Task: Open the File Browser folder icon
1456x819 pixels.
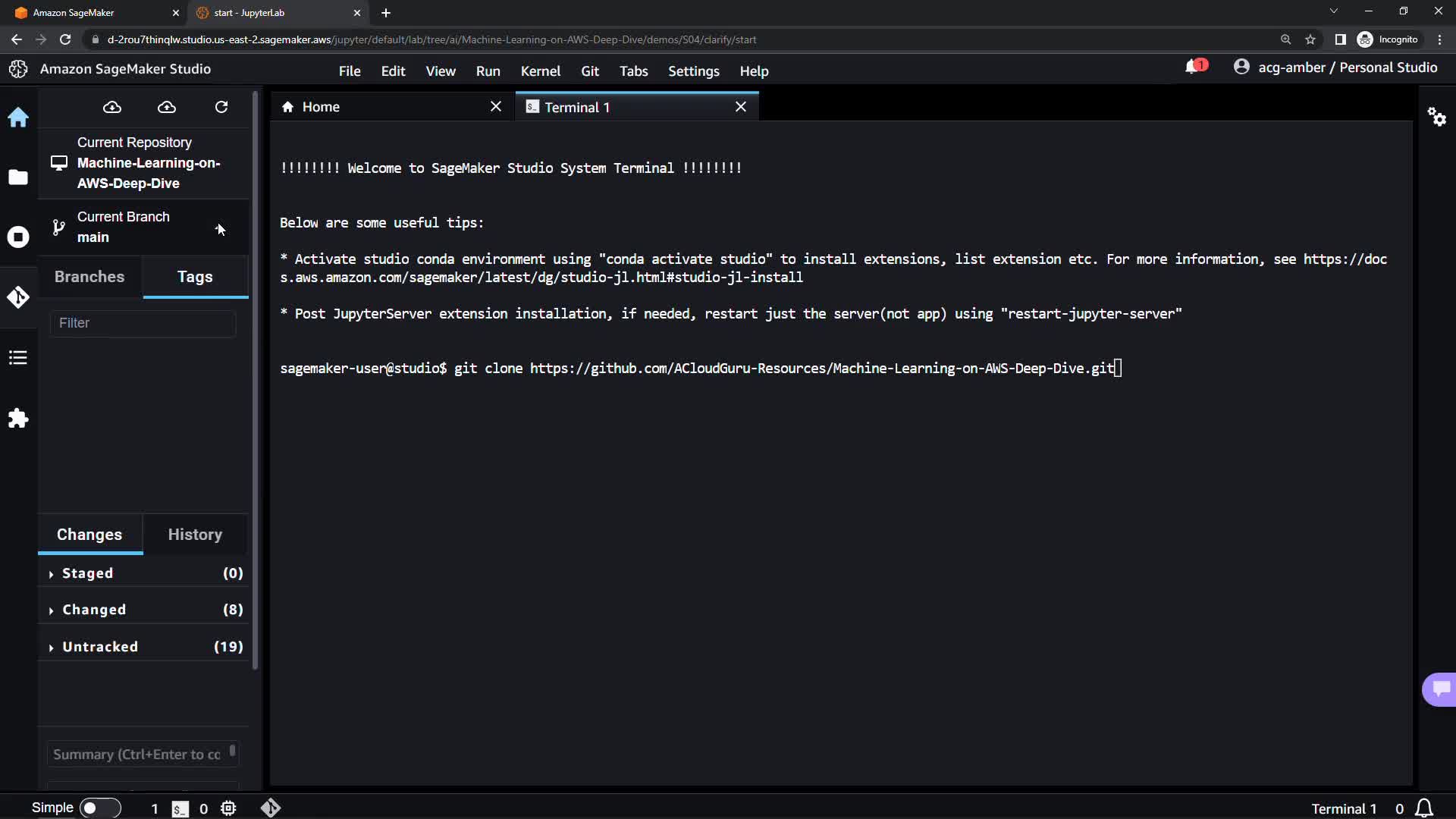Action: click(x=18, y=177)
